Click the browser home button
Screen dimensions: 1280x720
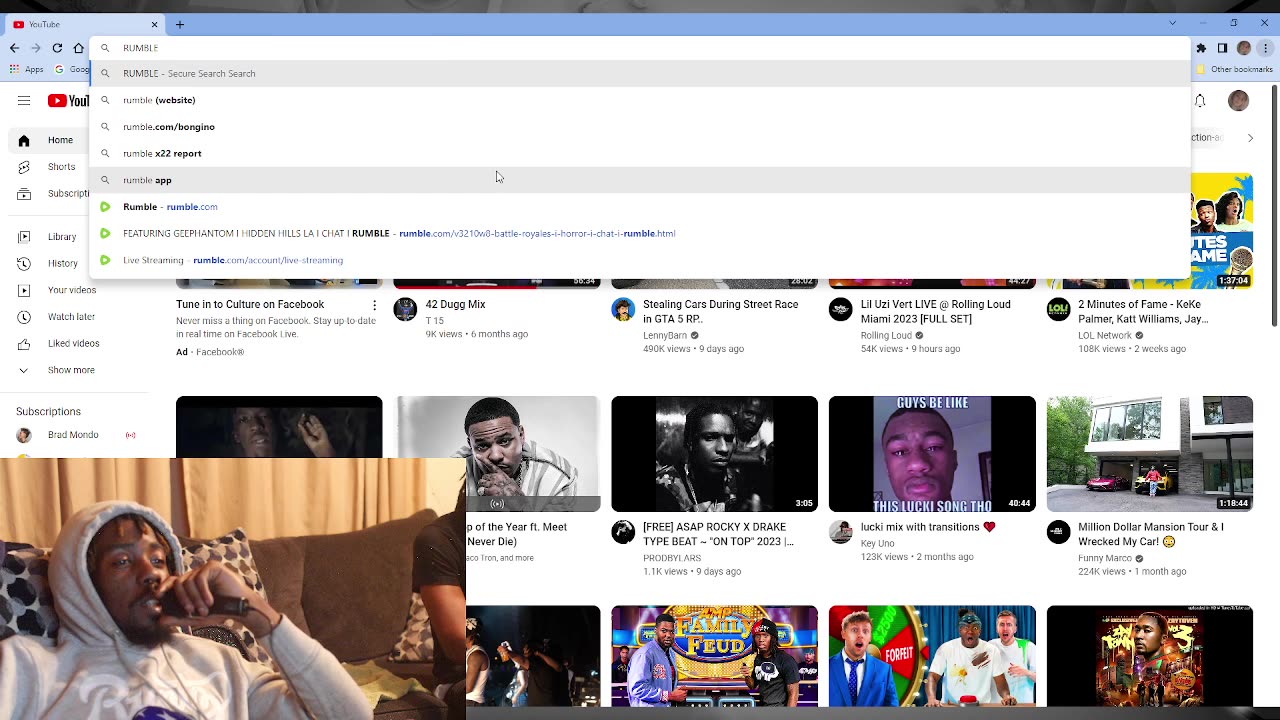tap(79, 48)
